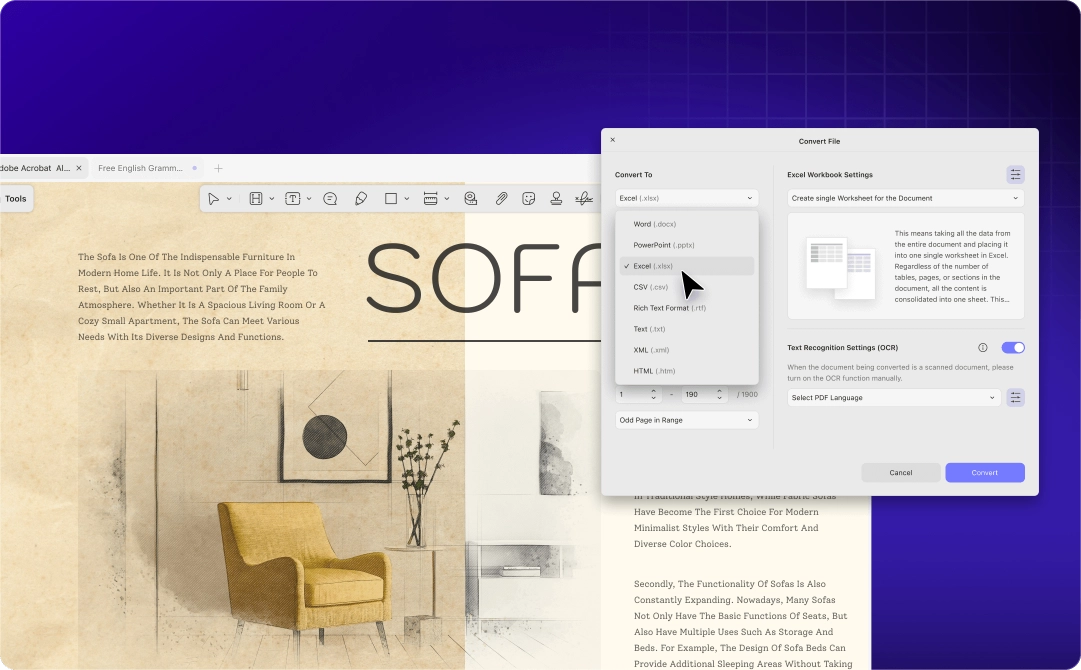1081x670 pixels.
Task: Click the 'Text Recognition Settings (OCR)' label
Action: [x=842, y=347]
